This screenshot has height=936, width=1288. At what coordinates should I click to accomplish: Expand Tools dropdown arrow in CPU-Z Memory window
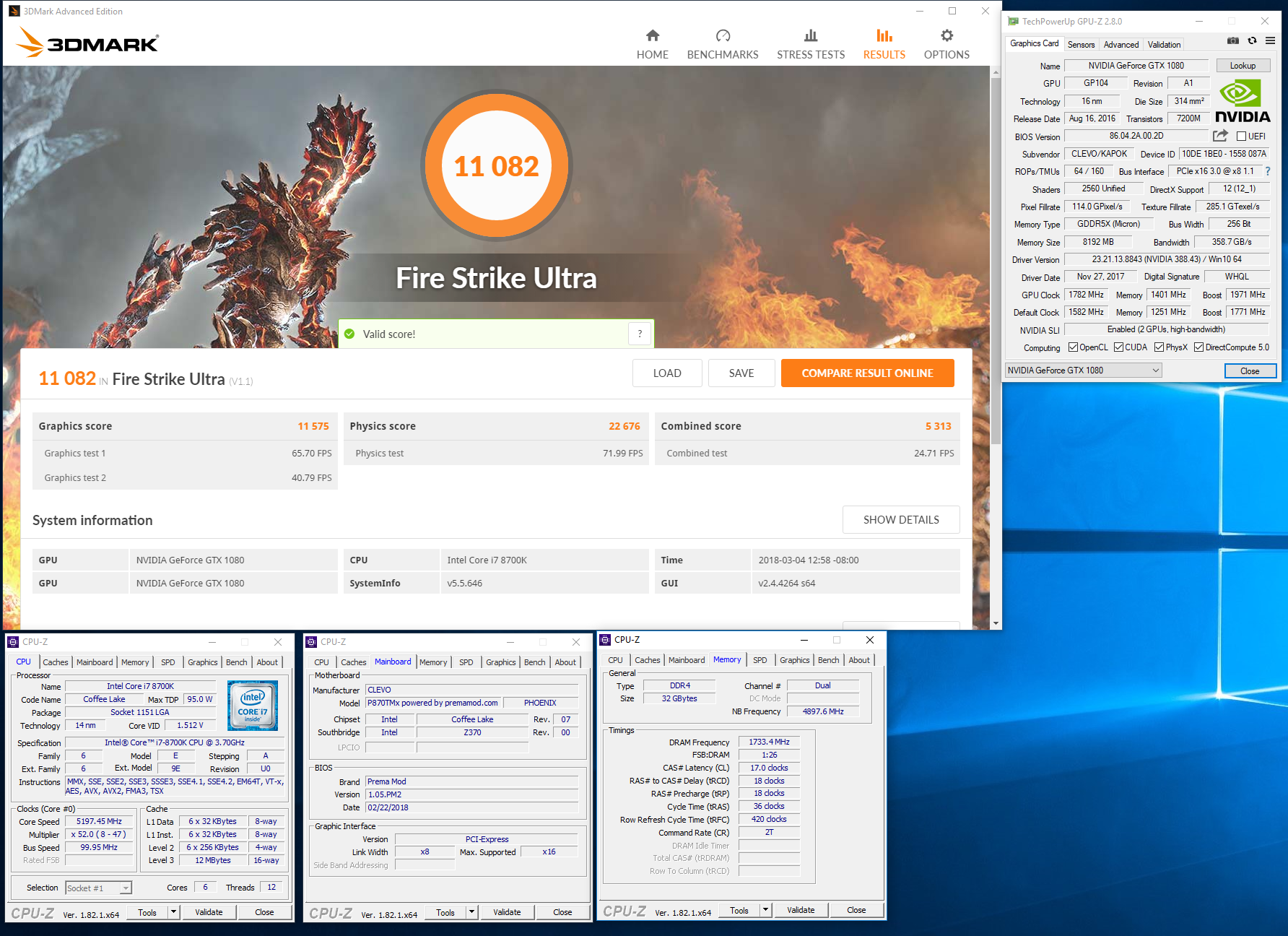point(765,910)
